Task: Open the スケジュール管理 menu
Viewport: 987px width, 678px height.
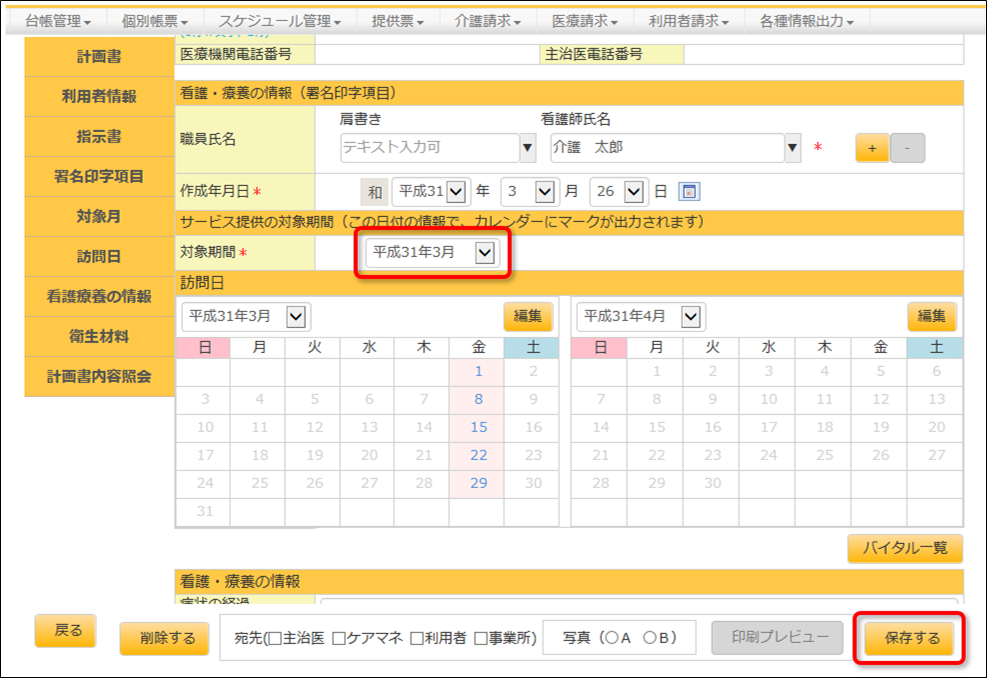Action: pos(279,21)
